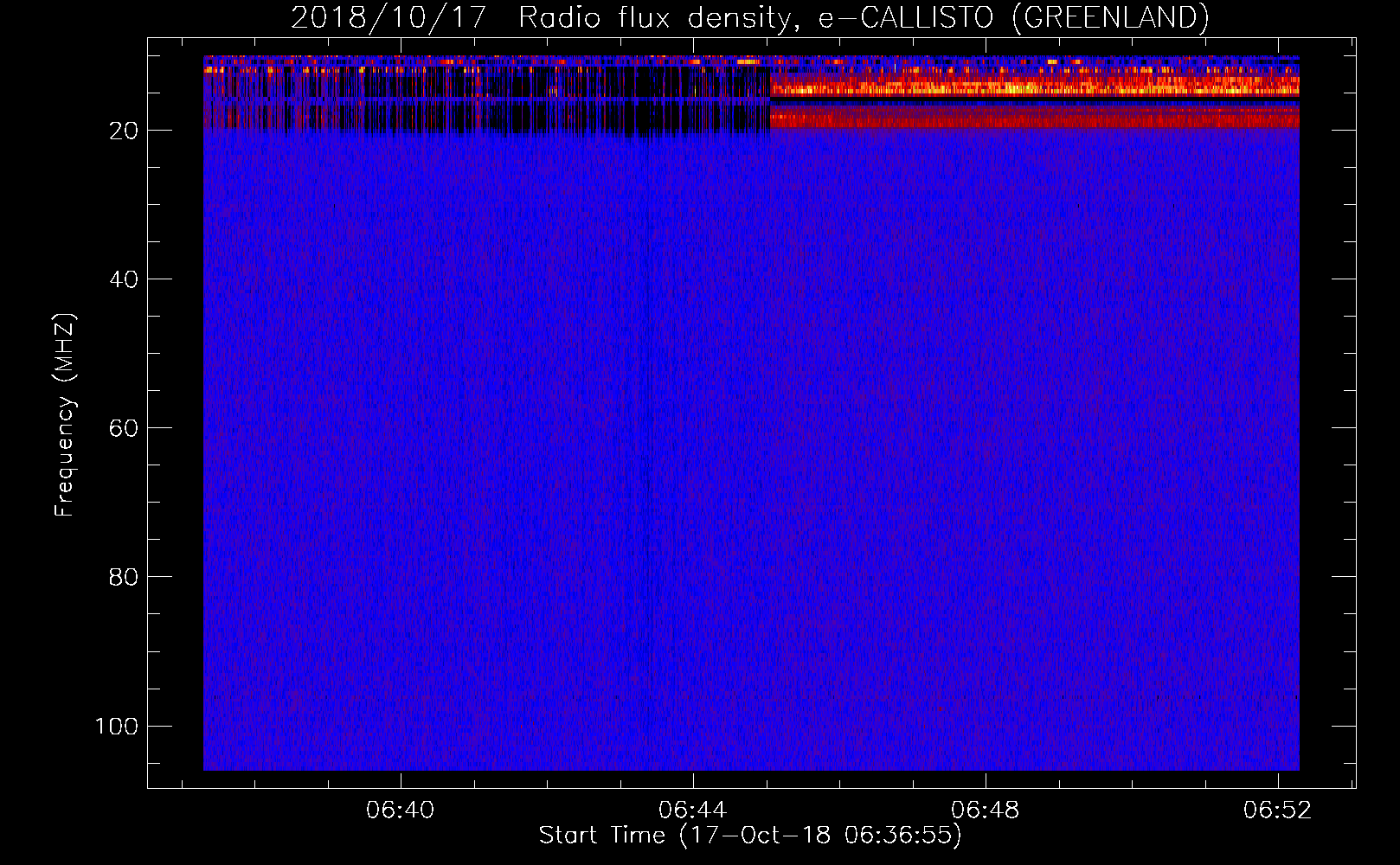This screenshot has height=865, width=1400.
Task: Click the 'Frequency (MHZ)' axis label
Action: (65, 415)
